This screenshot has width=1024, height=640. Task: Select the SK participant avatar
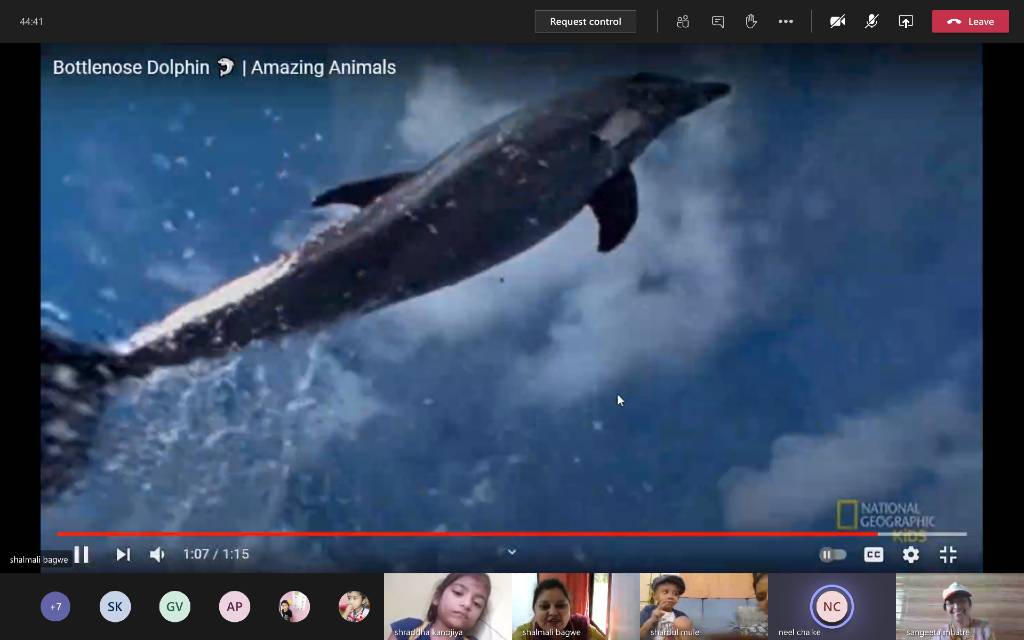115,607
